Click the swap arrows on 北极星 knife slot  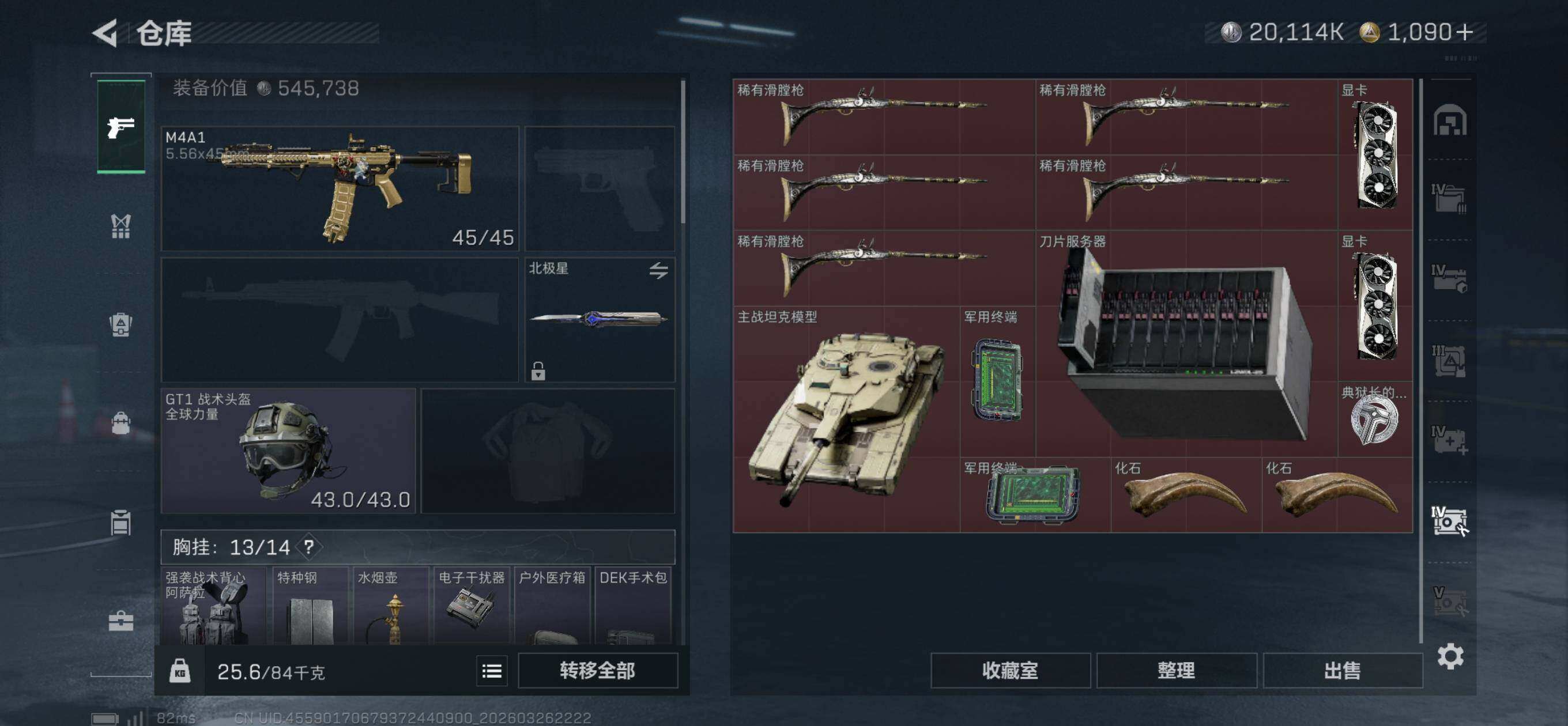pyautogui.click(x=658, y=270)
